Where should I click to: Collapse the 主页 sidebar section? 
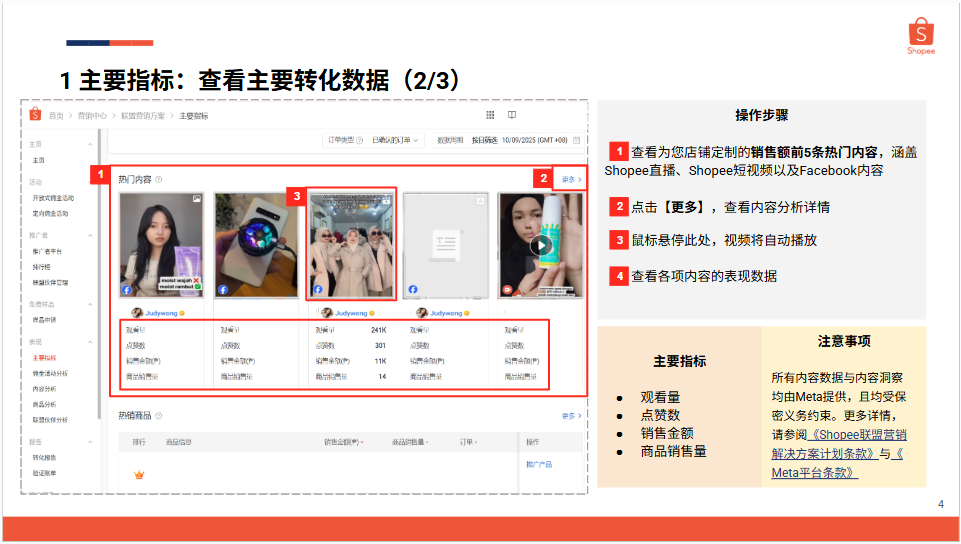click(90, 145)
